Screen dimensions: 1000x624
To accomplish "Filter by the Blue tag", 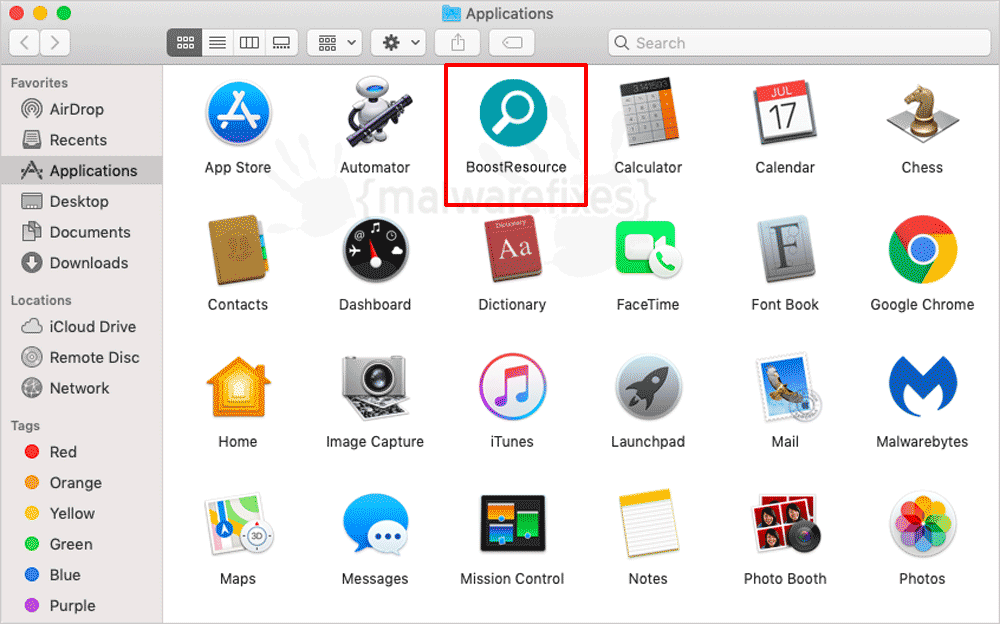I will pos(81,575).
